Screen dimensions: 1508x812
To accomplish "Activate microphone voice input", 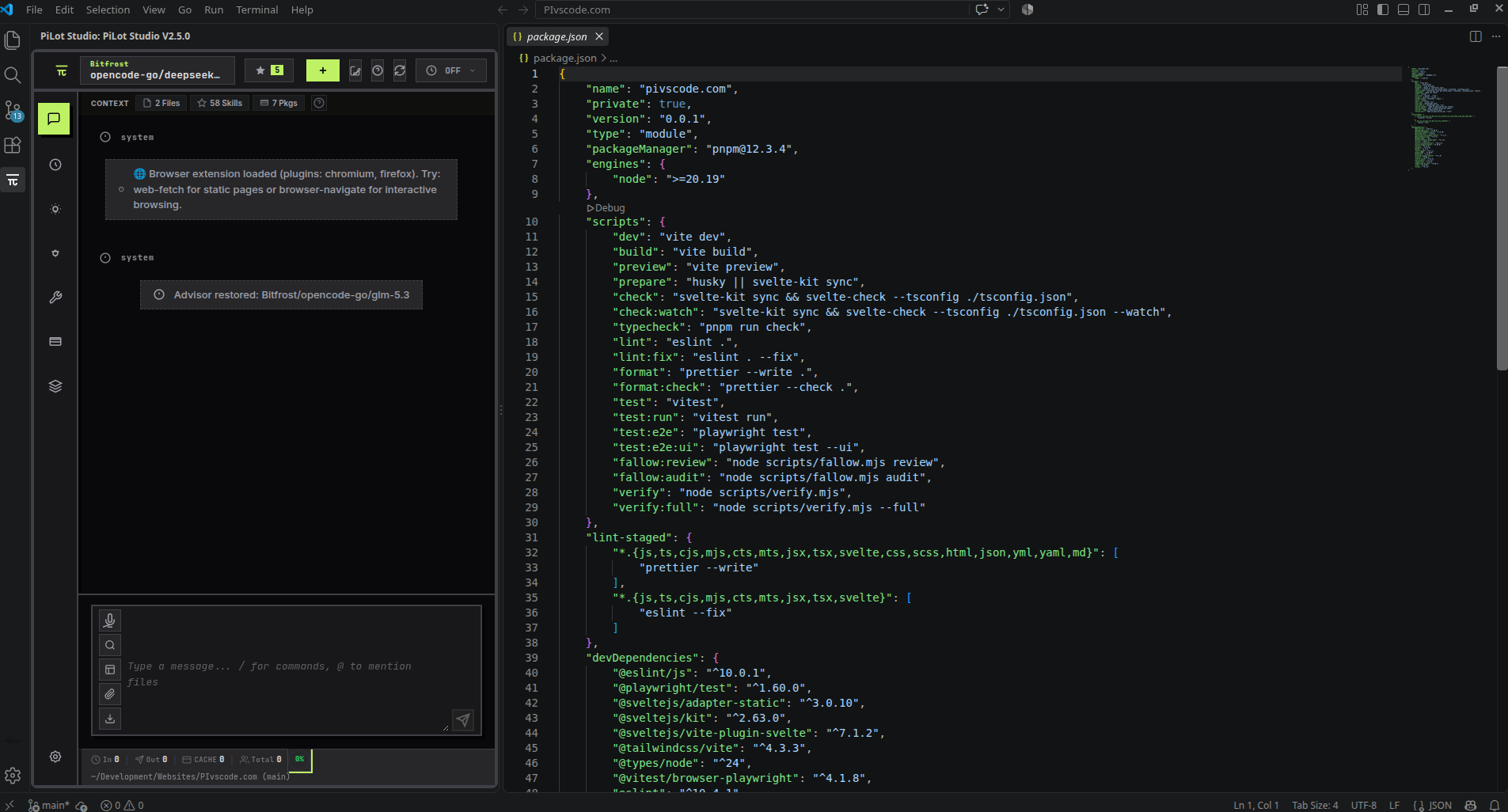I will pyautogui.click(x=110, y=620).
